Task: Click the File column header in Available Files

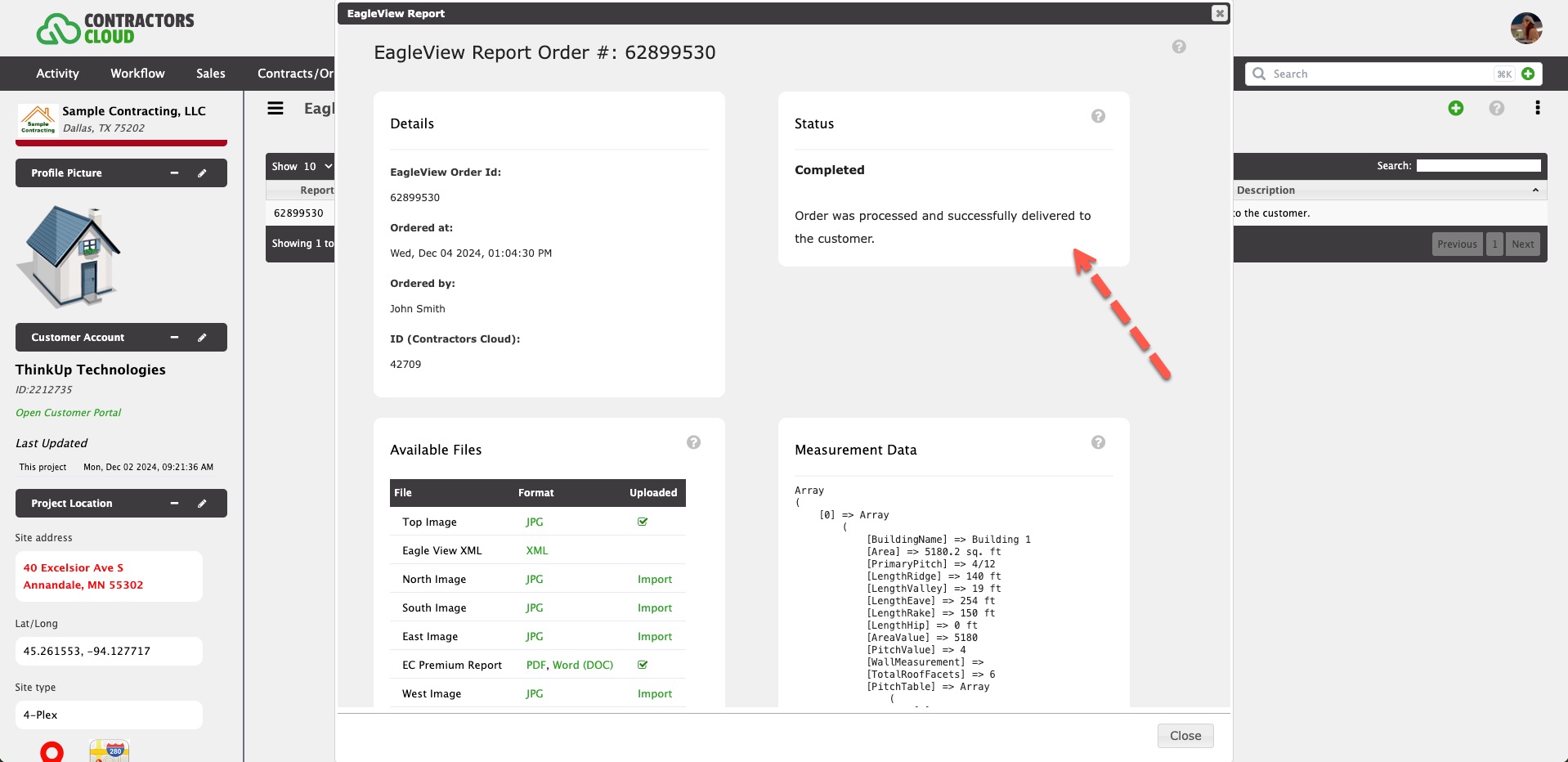Action: [x=403, y=492]
